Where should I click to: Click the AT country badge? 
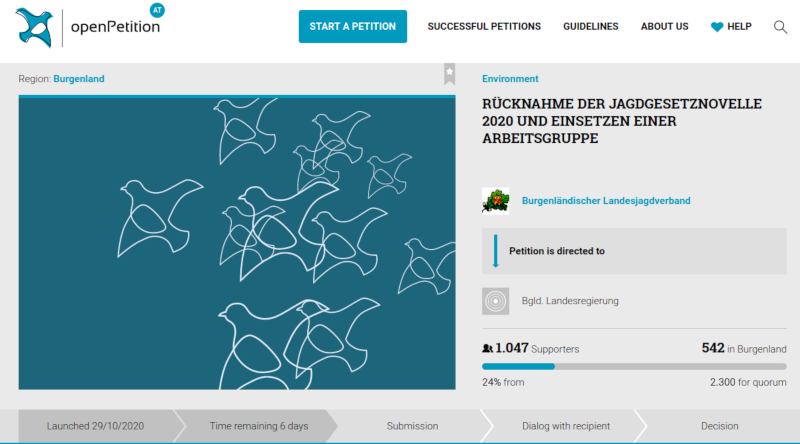point(157,10)
